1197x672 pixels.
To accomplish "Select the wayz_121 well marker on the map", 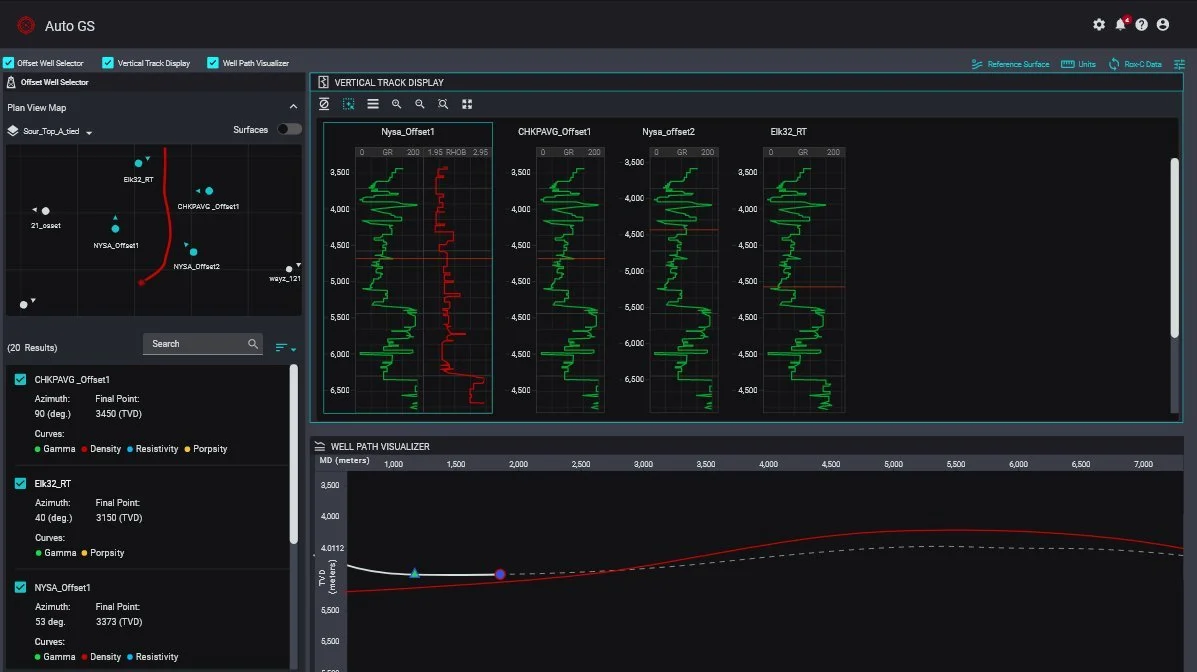I will coord(289,269).
